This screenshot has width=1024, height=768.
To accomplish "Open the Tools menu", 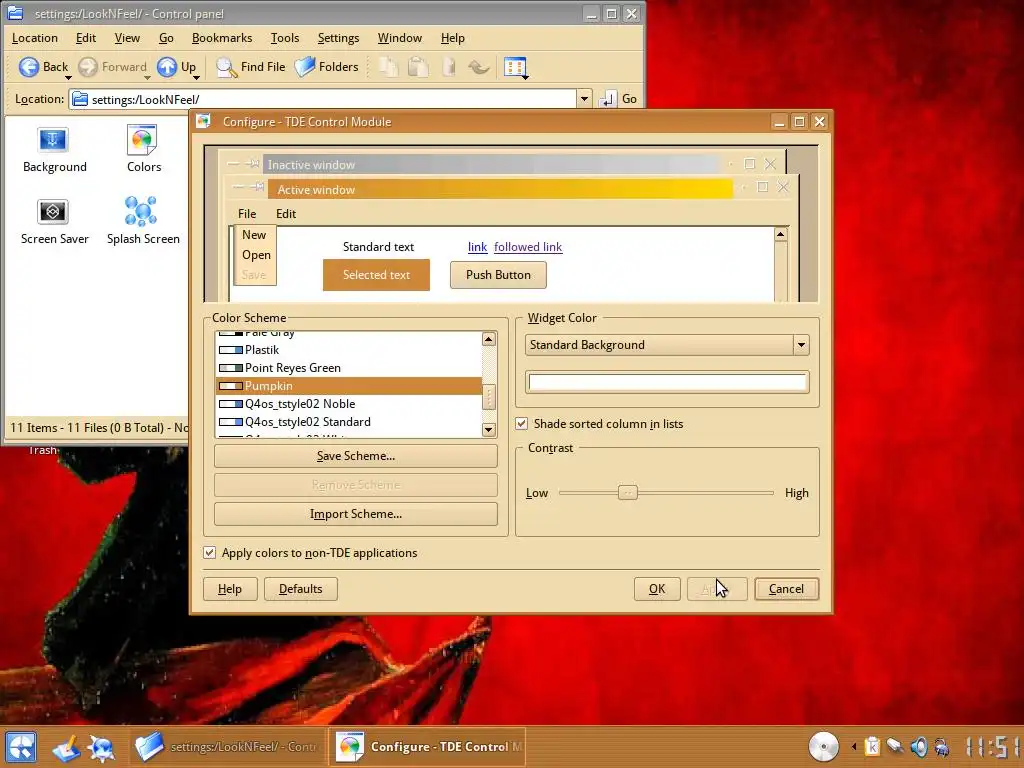I will [x=285, y=38].
